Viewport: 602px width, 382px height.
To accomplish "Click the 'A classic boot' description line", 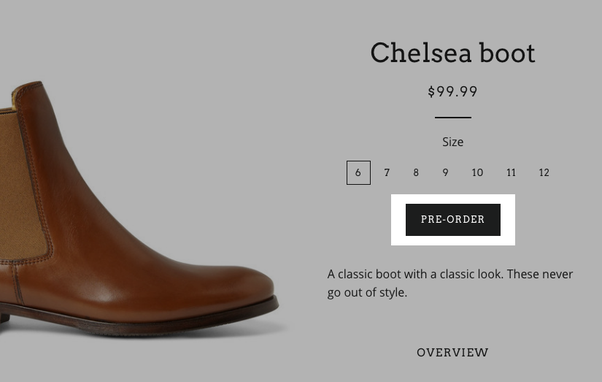I will 450,274.
